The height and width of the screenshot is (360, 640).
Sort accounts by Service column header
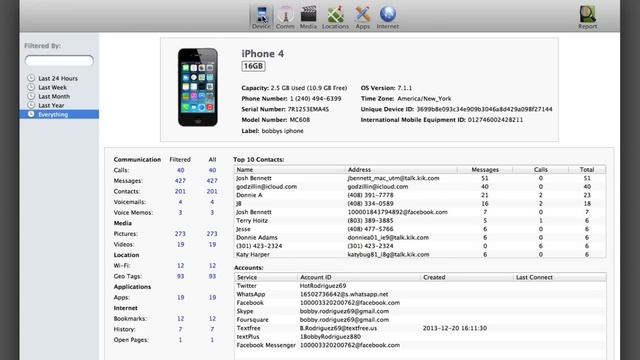click(x=266, y=277)
